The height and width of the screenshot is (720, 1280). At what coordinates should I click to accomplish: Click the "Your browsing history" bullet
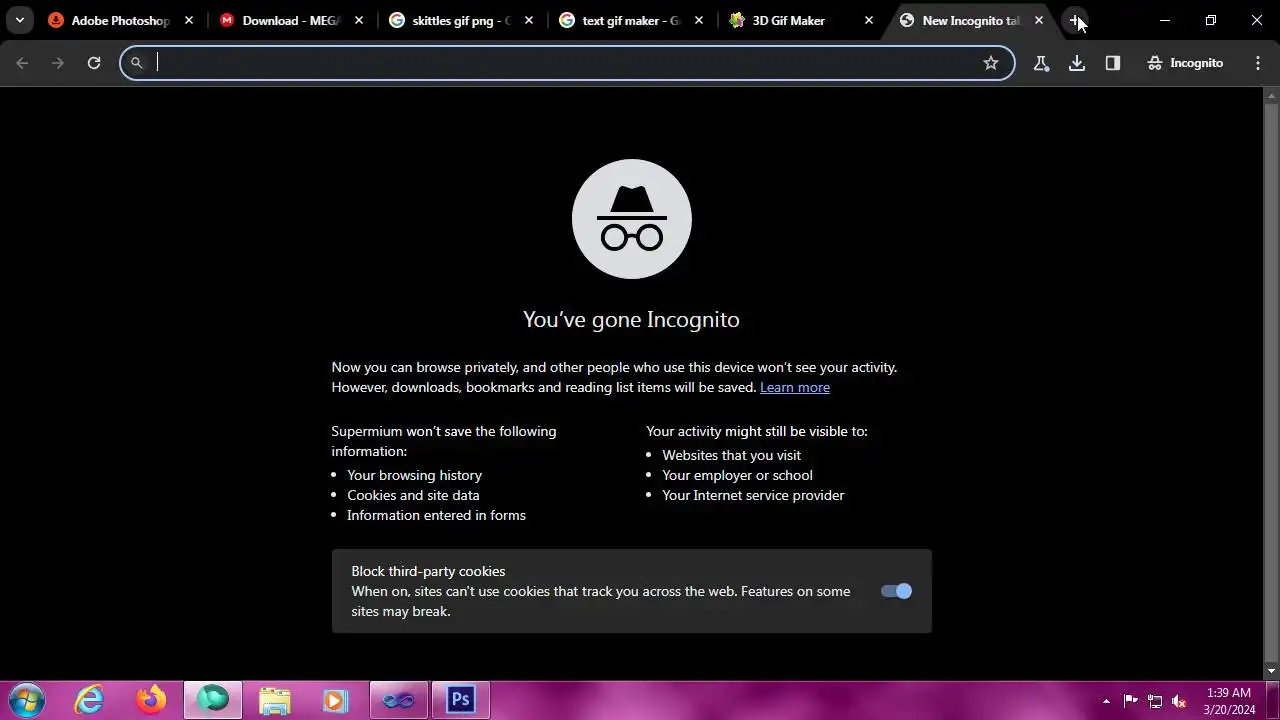click(x=414, y=475)
